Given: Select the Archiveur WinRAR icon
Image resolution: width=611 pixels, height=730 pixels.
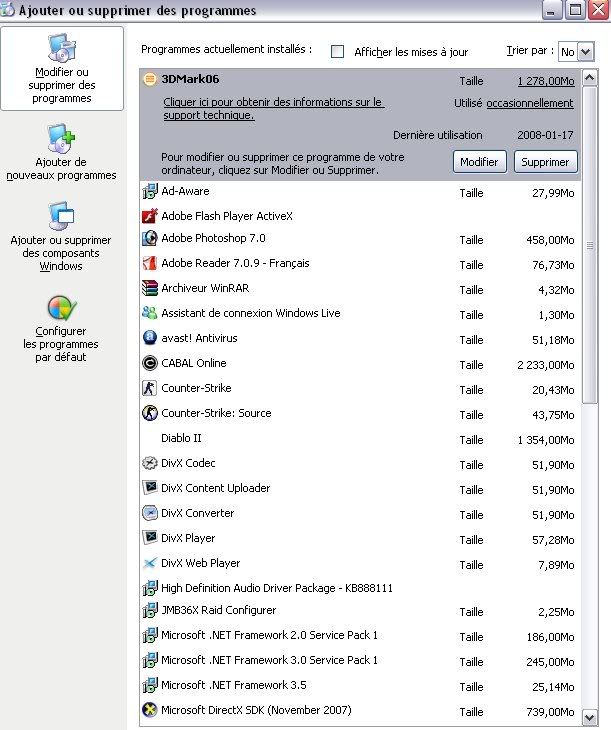Looking at the screenshot, I should coord(150,288).
